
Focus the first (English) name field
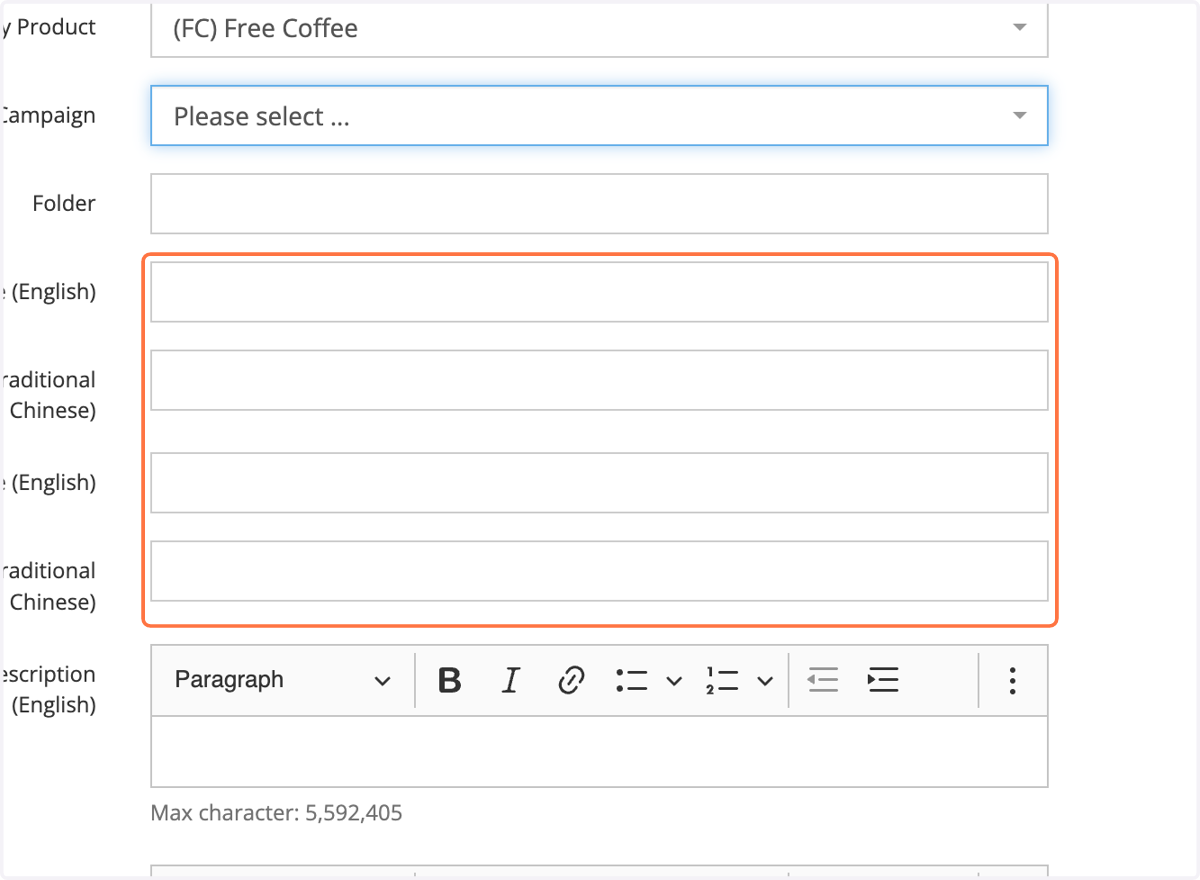point(599,292)
